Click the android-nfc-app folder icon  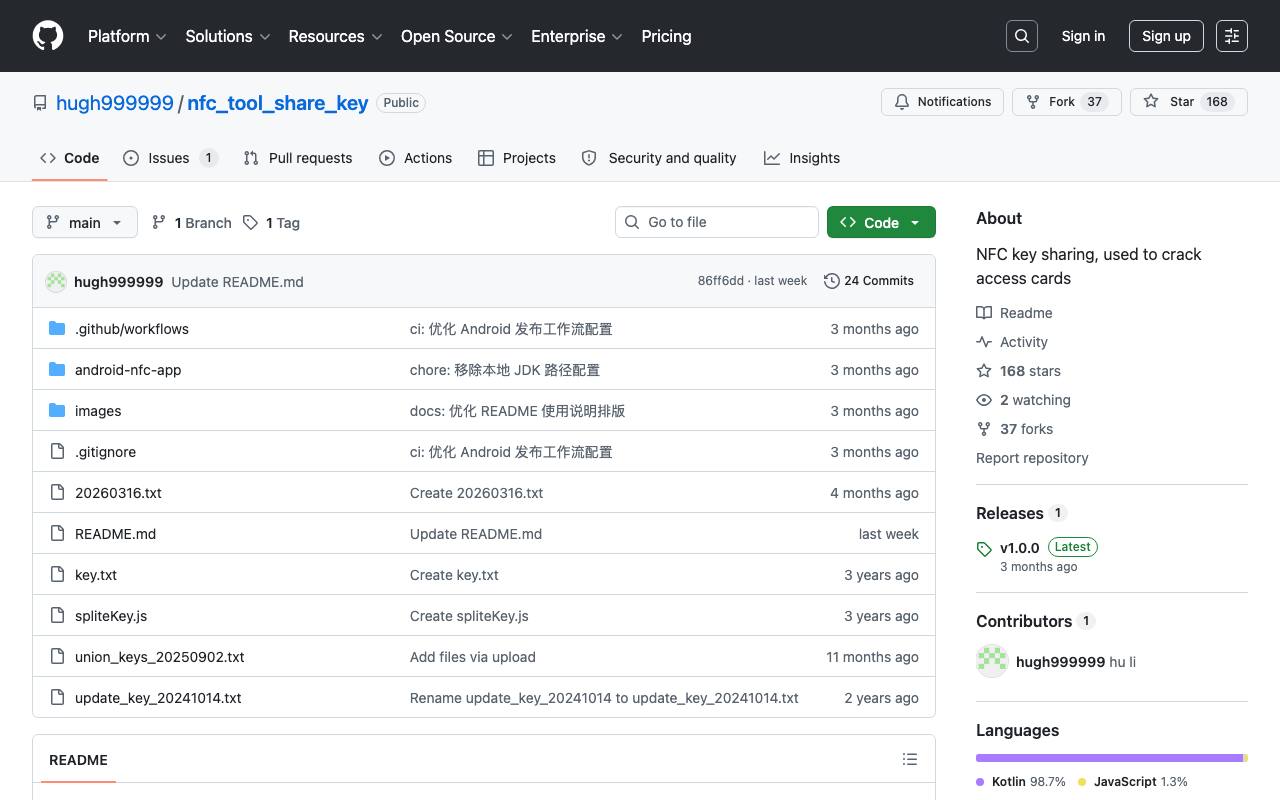click(57, 370)
